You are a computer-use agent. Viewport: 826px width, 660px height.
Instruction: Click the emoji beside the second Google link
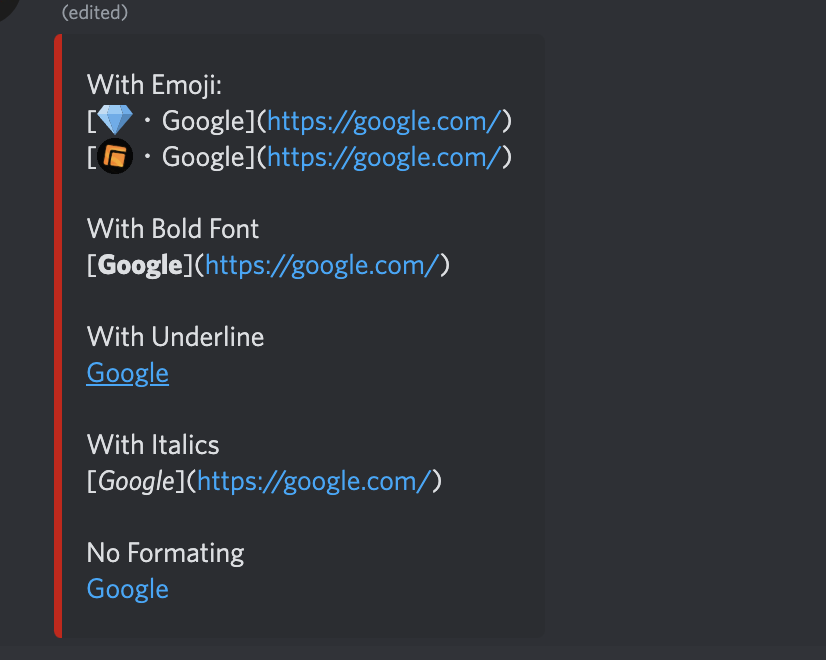pos(113,156)
